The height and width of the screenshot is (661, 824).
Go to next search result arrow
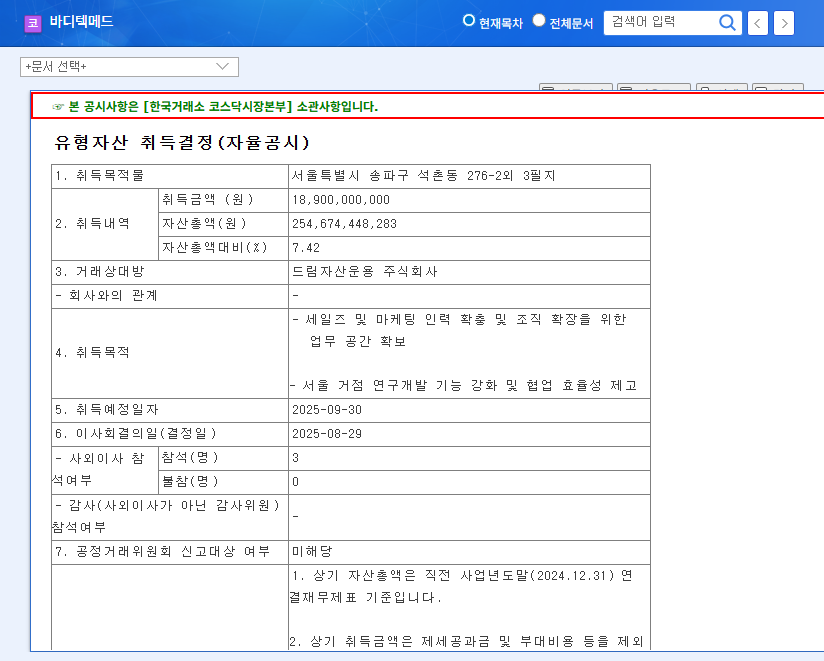pyautogui.click(x=784, y=23)
